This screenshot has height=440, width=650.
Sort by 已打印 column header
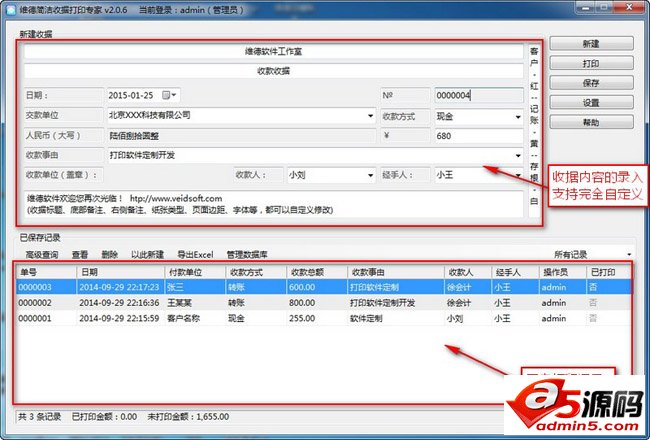pyautogui.click(x=609, y=272)
